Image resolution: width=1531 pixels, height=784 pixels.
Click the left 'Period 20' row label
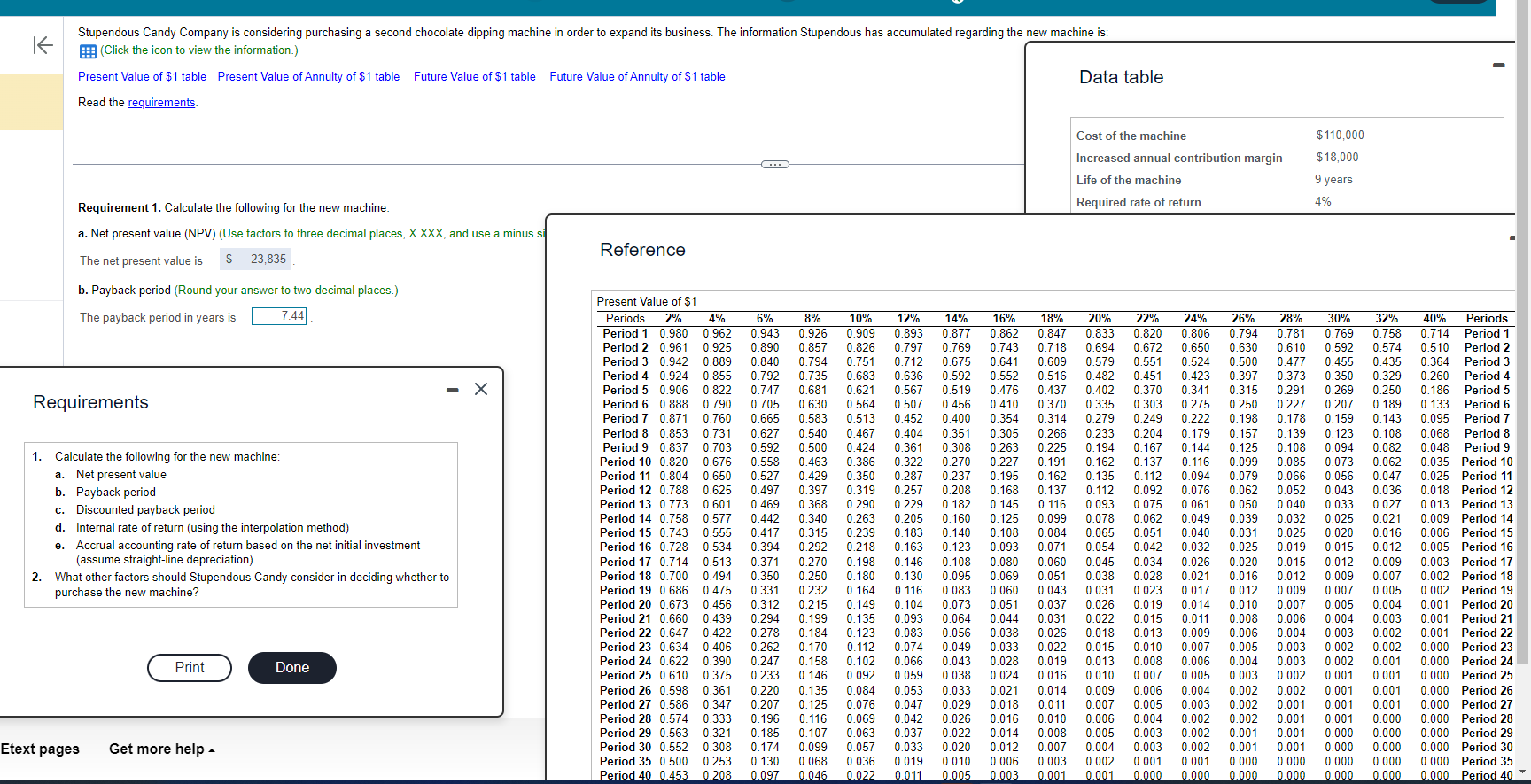626,605
